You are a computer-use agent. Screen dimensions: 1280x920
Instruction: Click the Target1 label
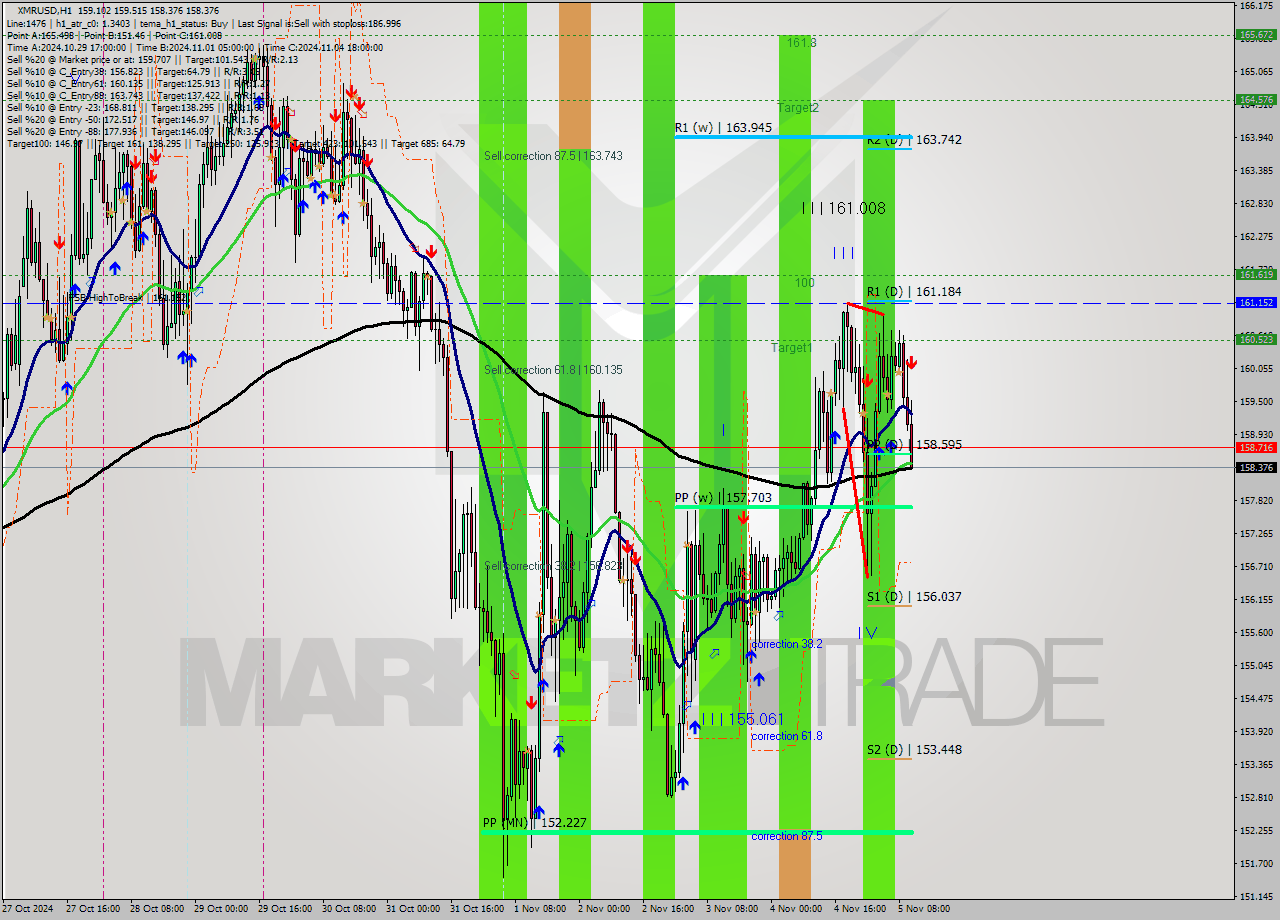point(791,348)
